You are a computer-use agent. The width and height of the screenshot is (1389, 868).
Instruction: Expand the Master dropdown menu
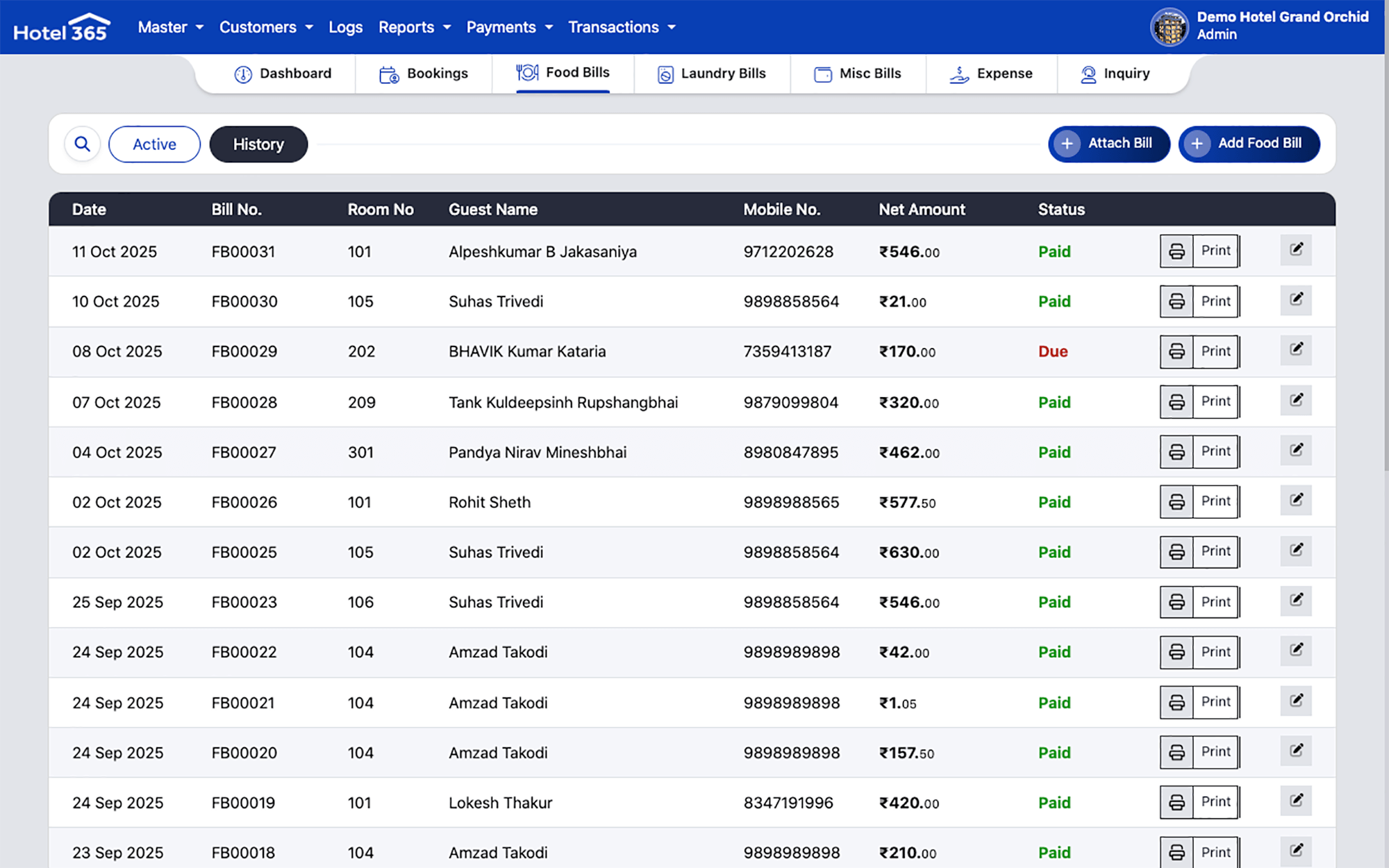click(x=170, y=27)
